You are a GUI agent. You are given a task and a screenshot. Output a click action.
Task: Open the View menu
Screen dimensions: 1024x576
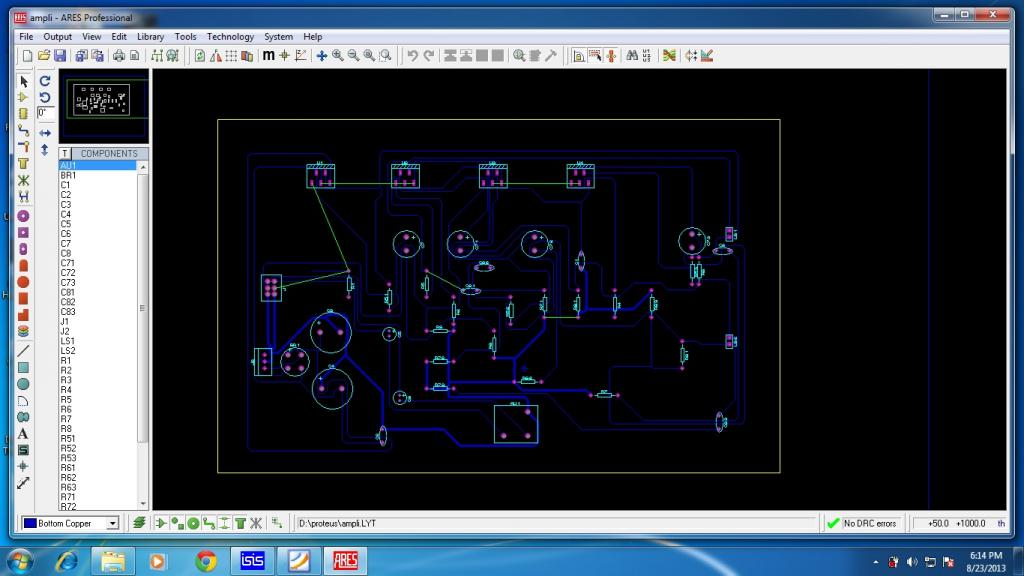tap(91, 37)
